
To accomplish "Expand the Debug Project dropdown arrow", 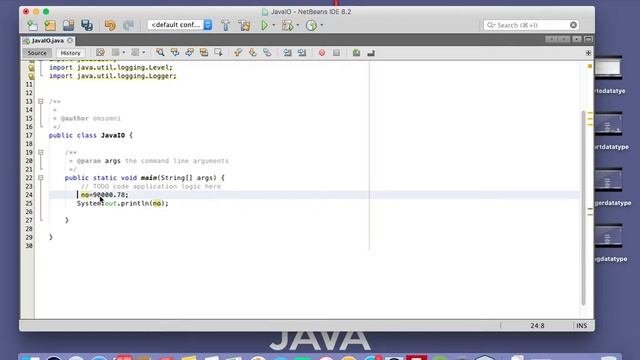I will point(298,25).
